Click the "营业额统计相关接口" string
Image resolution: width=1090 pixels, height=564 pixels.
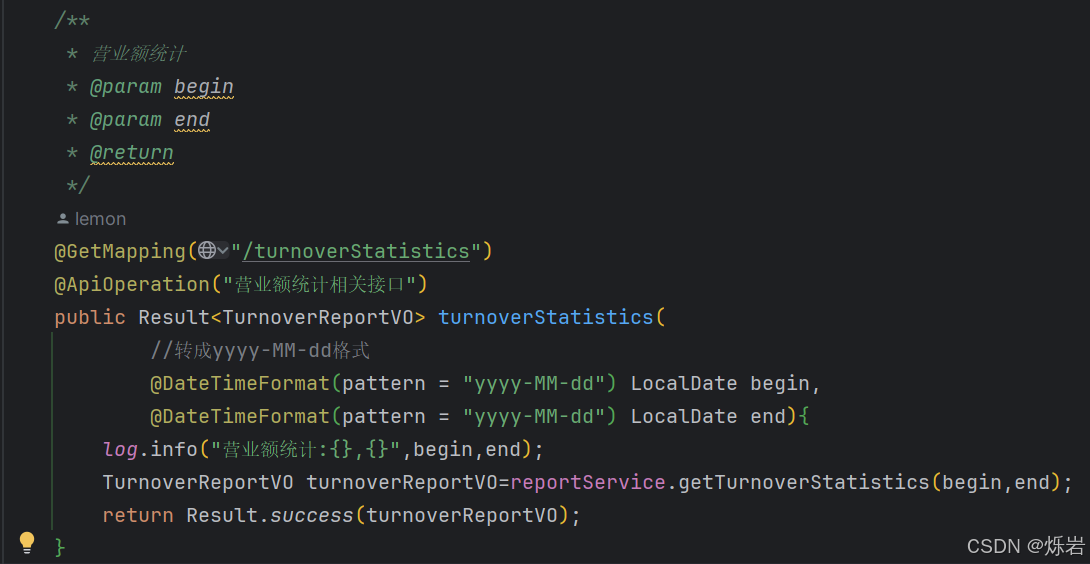click(x=318, y=284)
